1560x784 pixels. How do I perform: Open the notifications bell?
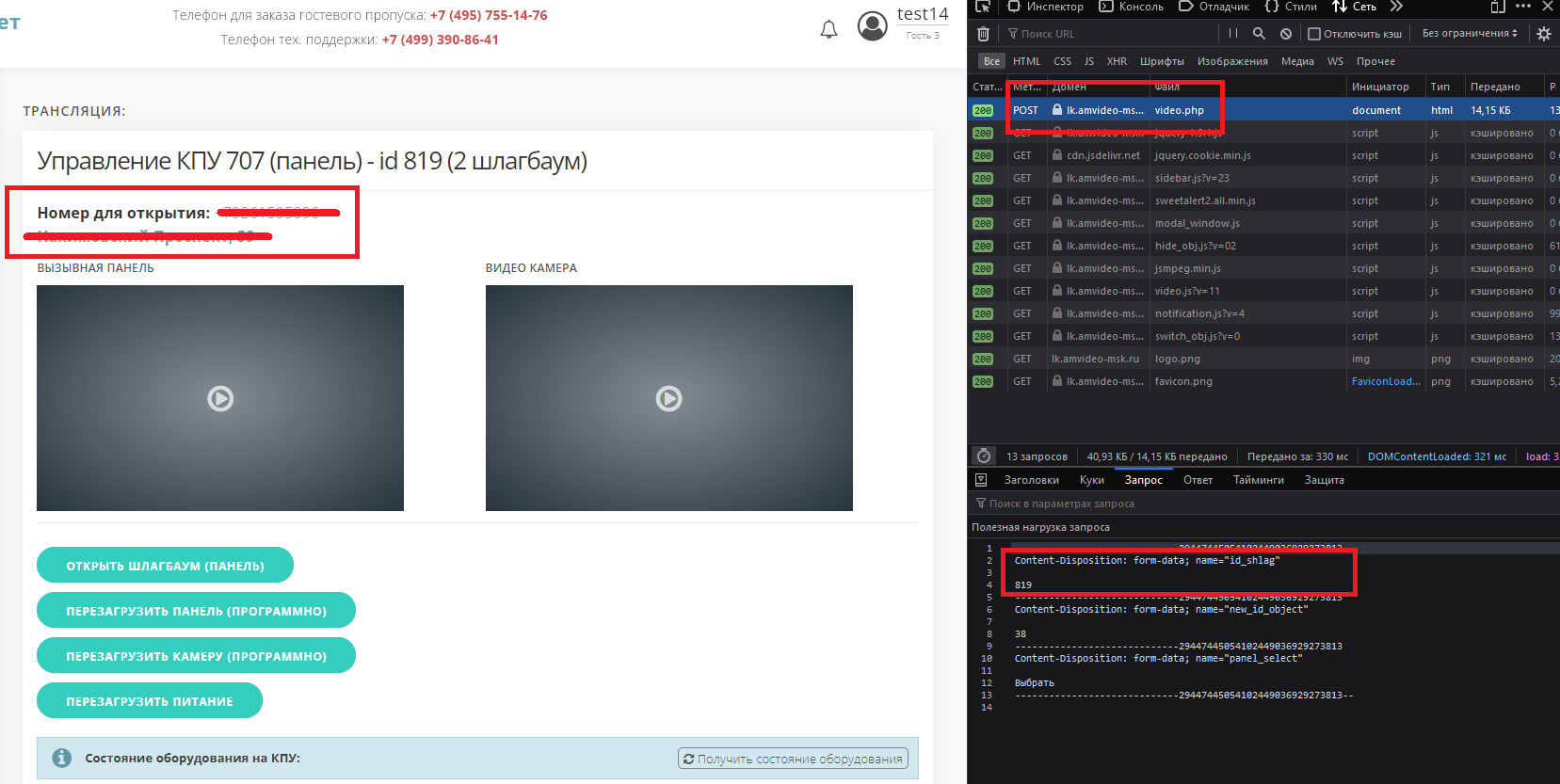pos(828,29)
